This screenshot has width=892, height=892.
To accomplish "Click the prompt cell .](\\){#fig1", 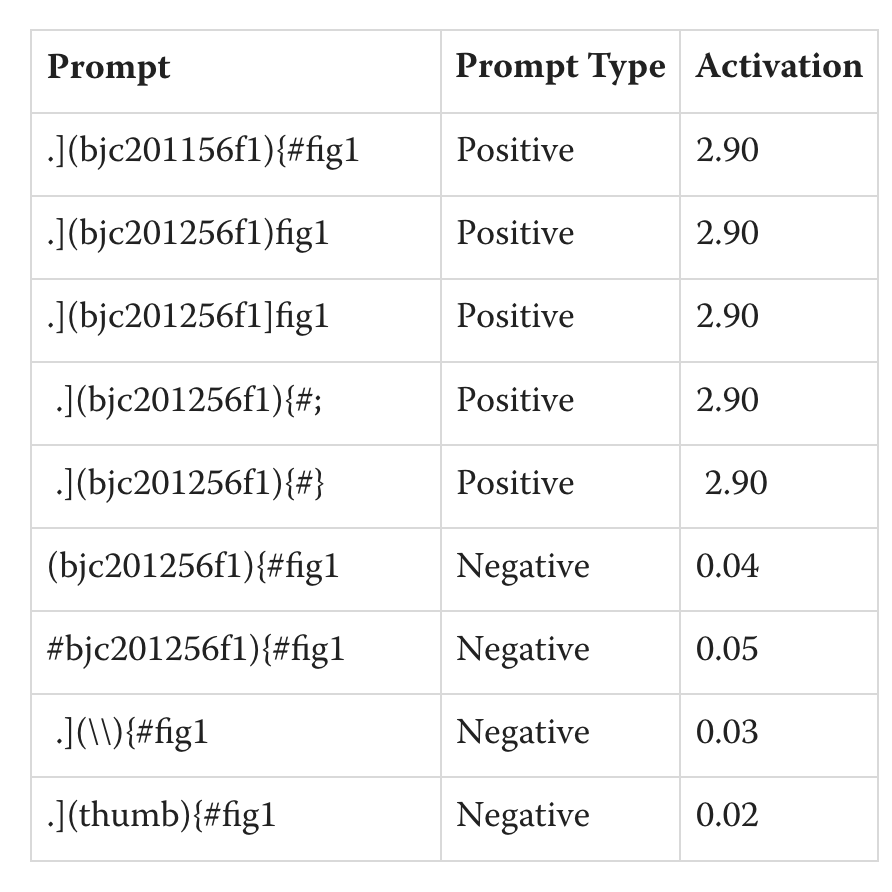I will pos(132,733).
